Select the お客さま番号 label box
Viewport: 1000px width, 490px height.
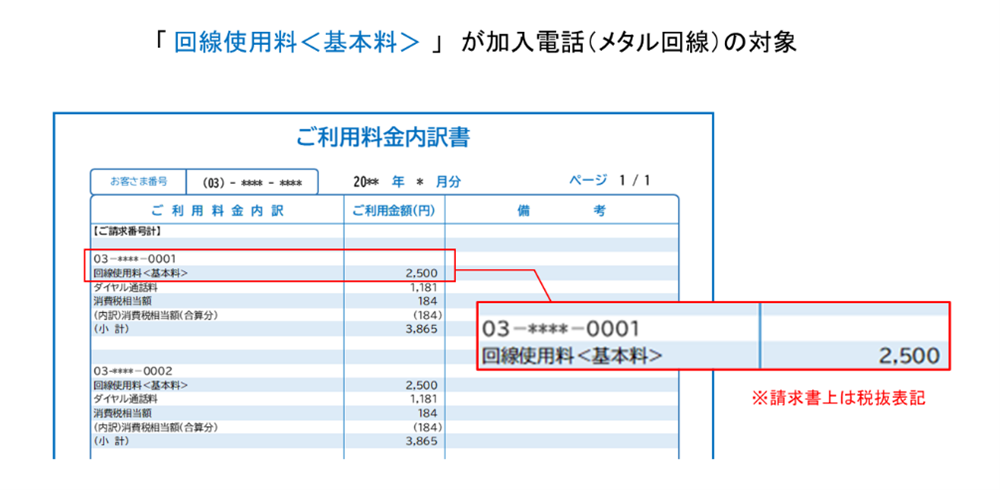pos(138,182)
